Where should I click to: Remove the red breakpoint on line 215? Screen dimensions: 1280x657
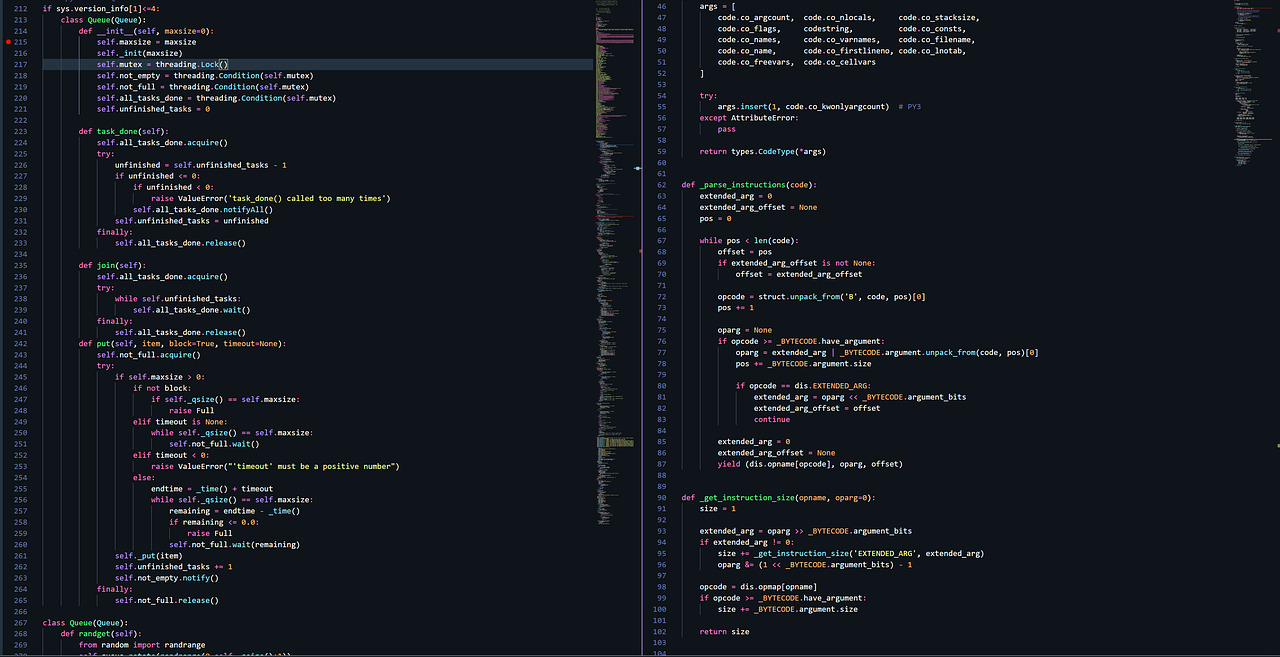(8, 42)
